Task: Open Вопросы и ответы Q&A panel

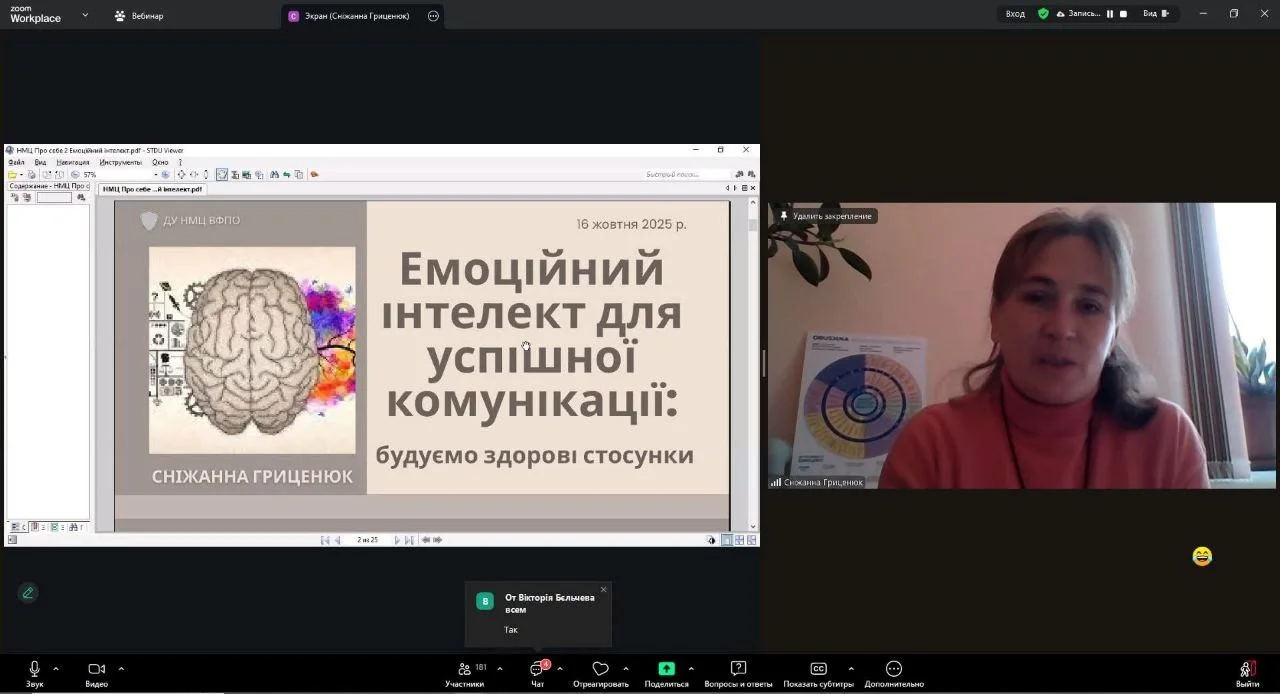Action: [738, 669]
